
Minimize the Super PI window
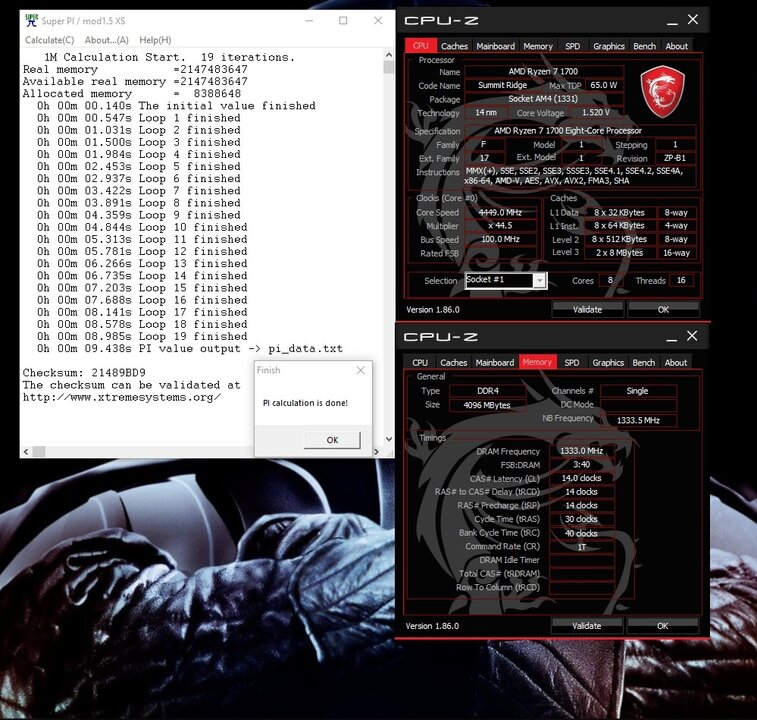pos(309,20)
